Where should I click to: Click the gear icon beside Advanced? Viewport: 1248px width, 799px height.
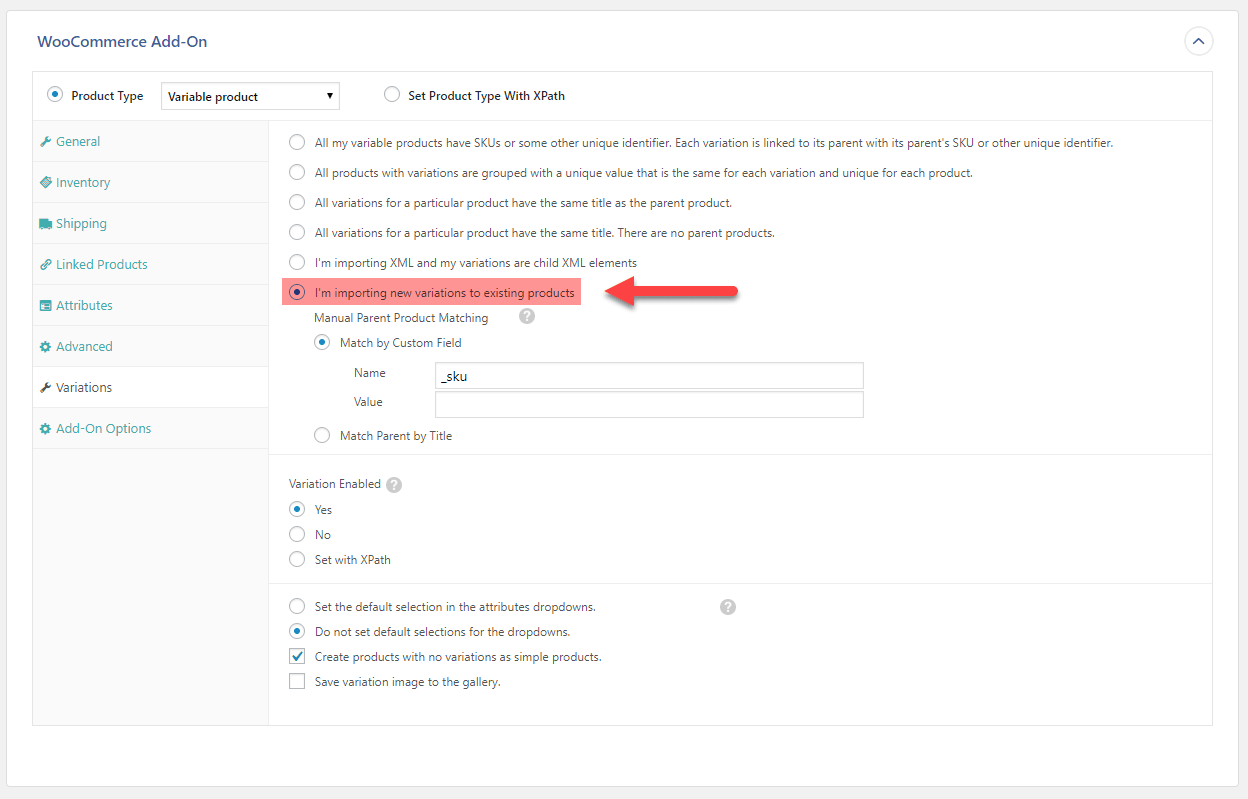45,347
